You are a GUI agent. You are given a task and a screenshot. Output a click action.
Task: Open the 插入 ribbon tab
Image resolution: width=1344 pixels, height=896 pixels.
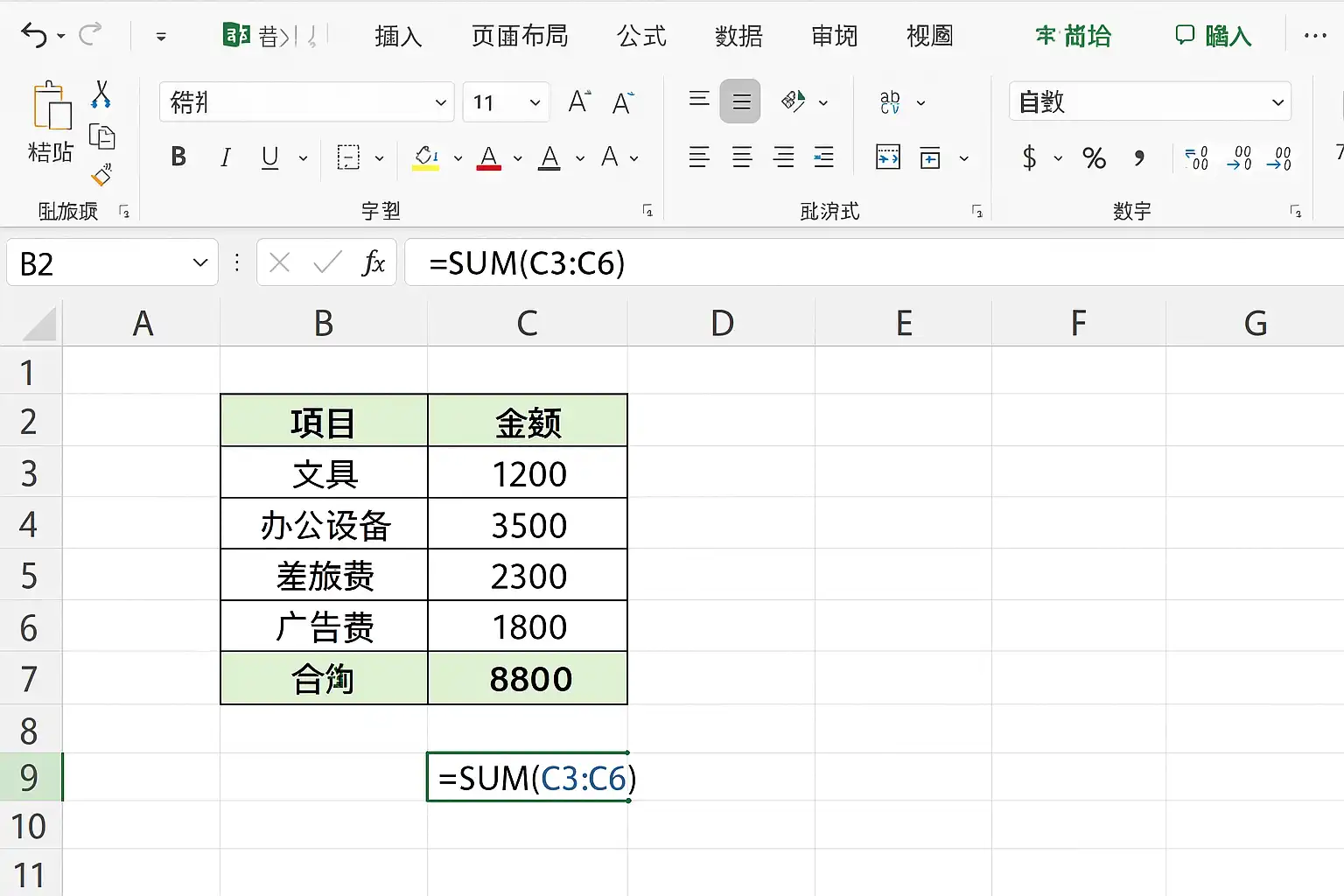click(398, 36)
